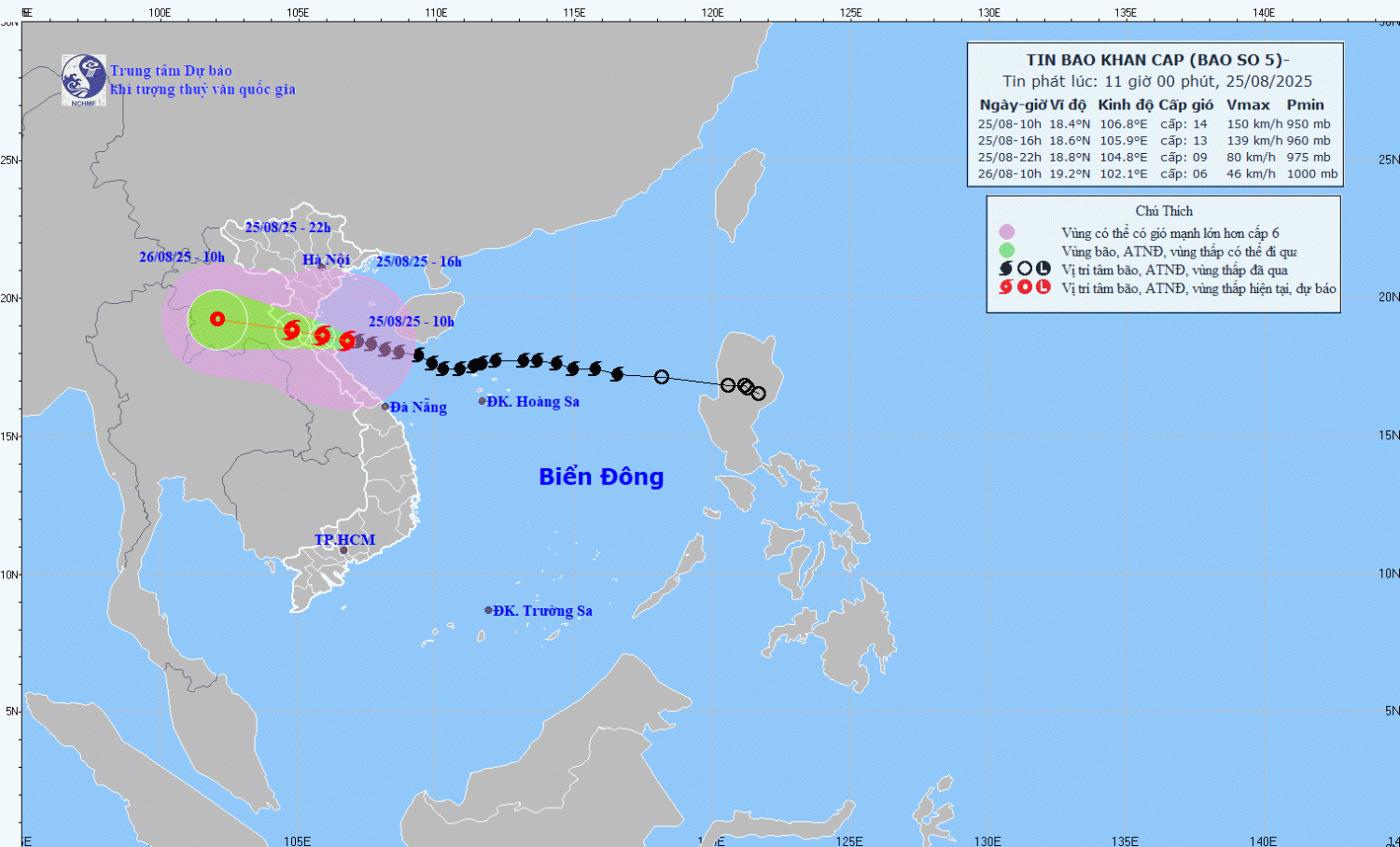Click the pink swatch in the legend
The image size is (1400, 847).
pos(1006,232)
